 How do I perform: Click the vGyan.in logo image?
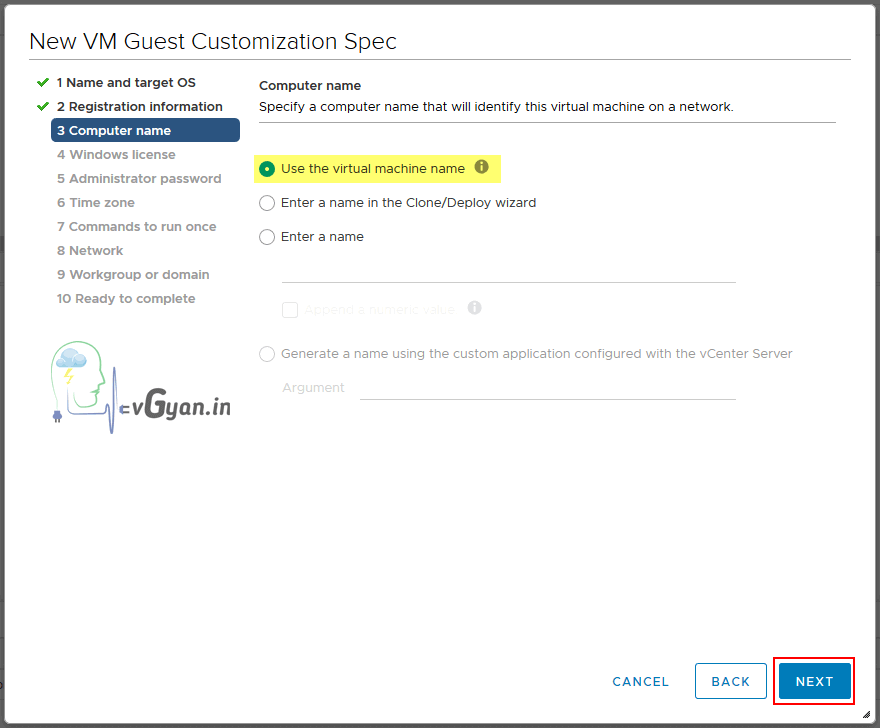coord(140,388)
